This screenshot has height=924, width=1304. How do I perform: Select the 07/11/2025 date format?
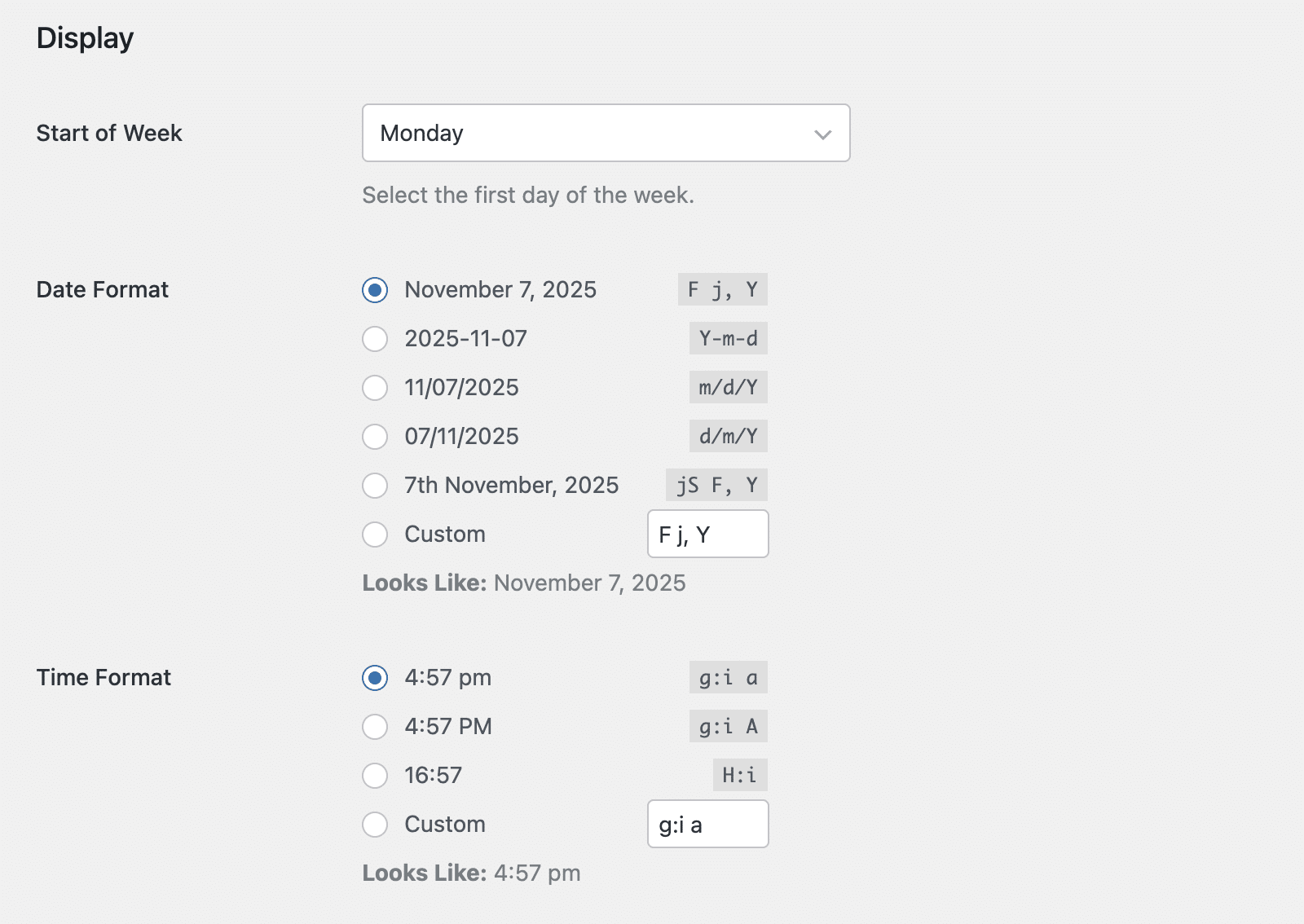click(374, 436)
